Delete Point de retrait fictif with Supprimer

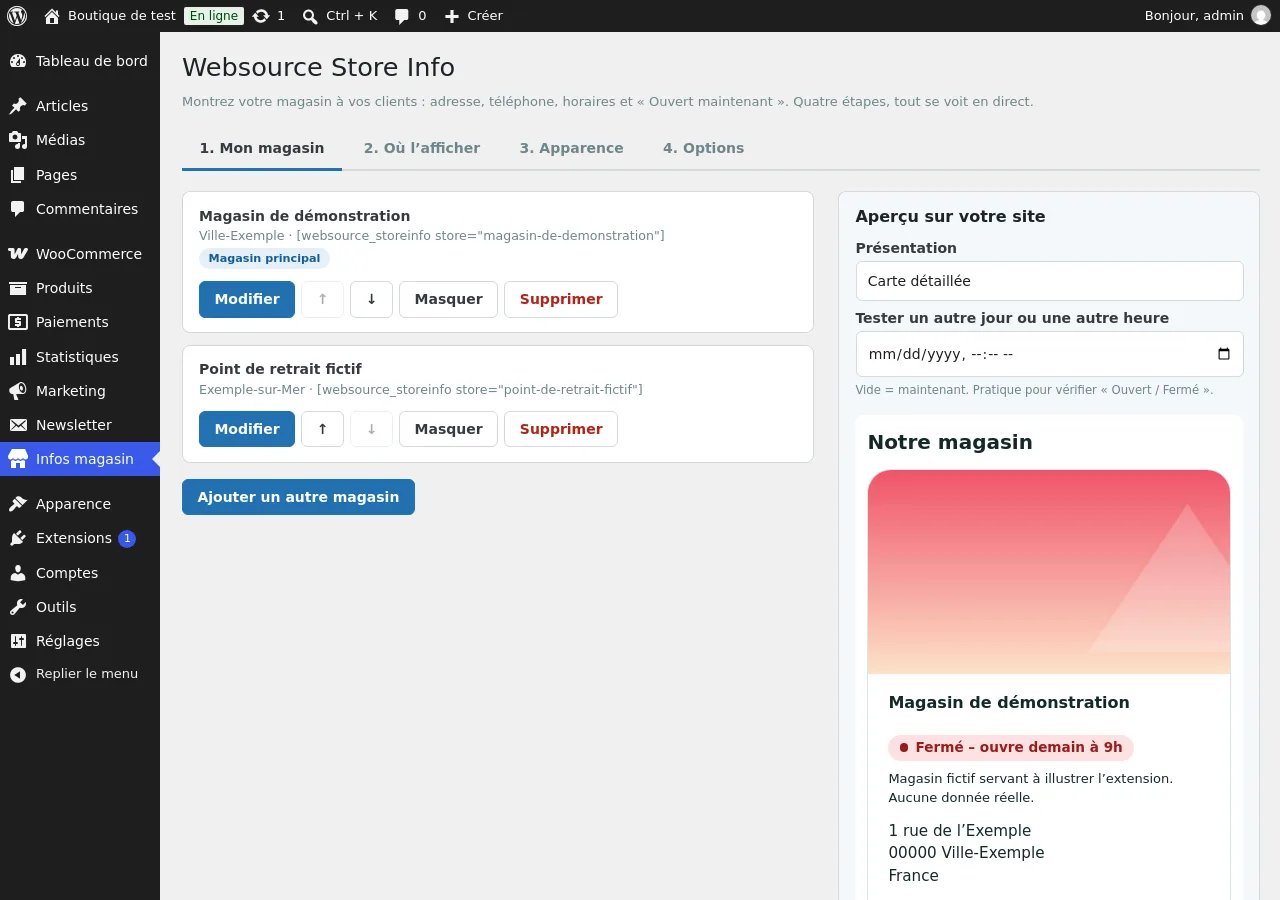click(x=561, y=429)
